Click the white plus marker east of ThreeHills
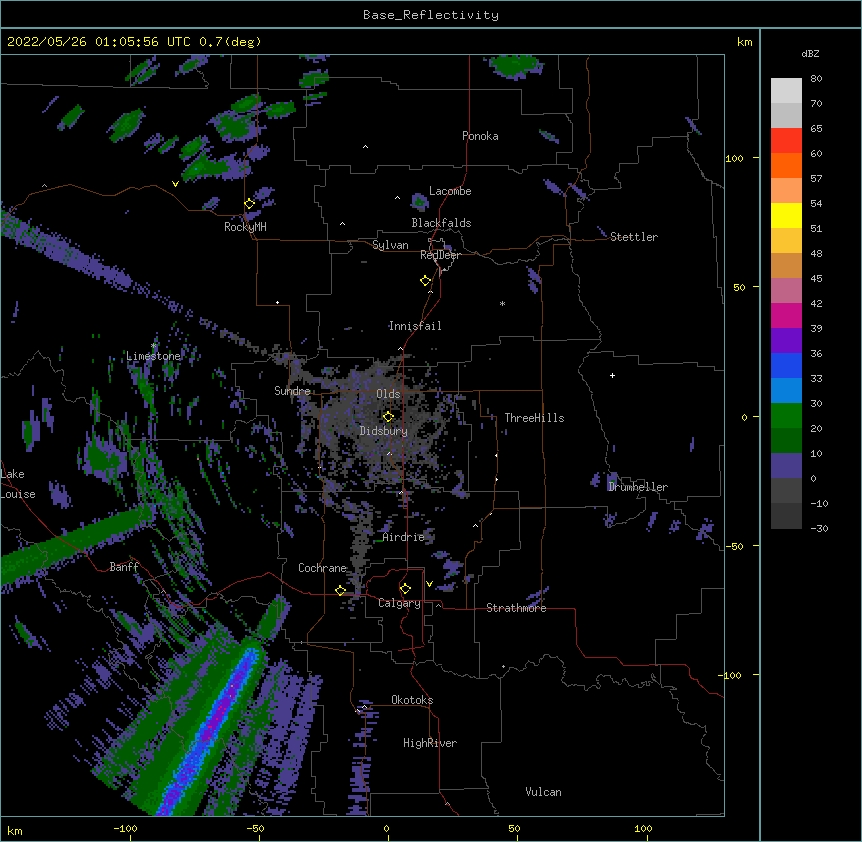 (612, 375)
